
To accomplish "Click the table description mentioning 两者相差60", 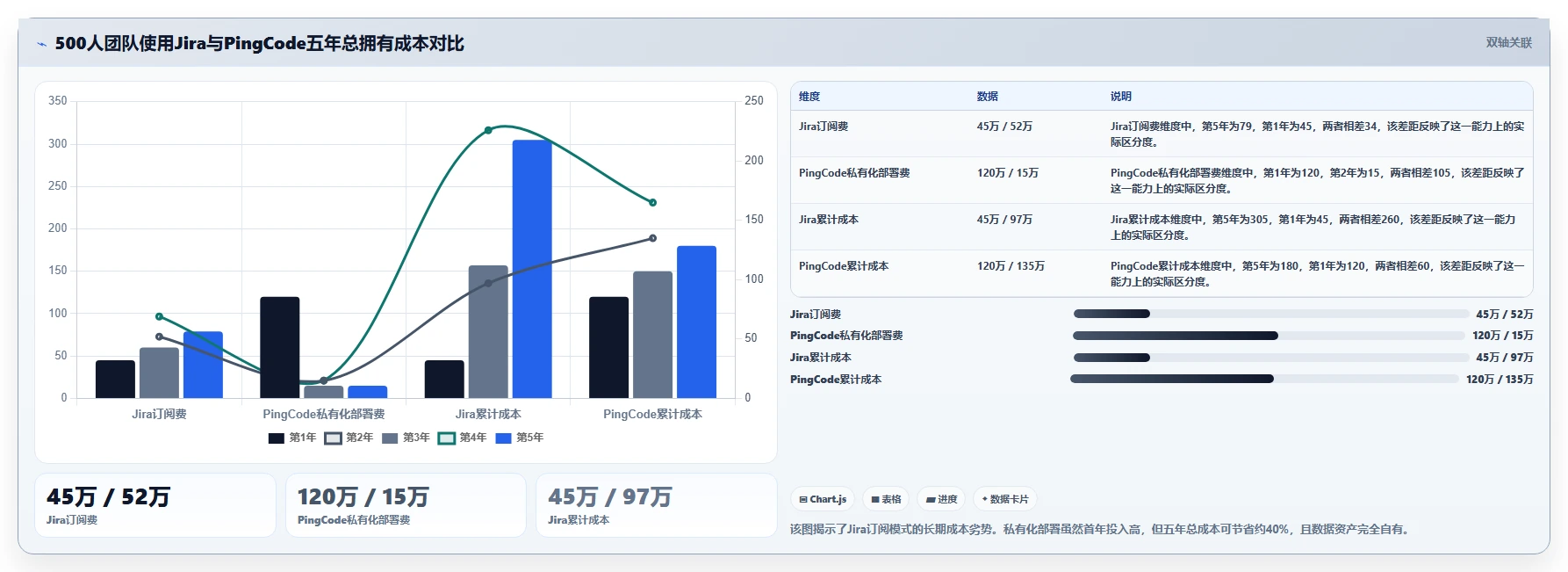I will coord(1317,274).
